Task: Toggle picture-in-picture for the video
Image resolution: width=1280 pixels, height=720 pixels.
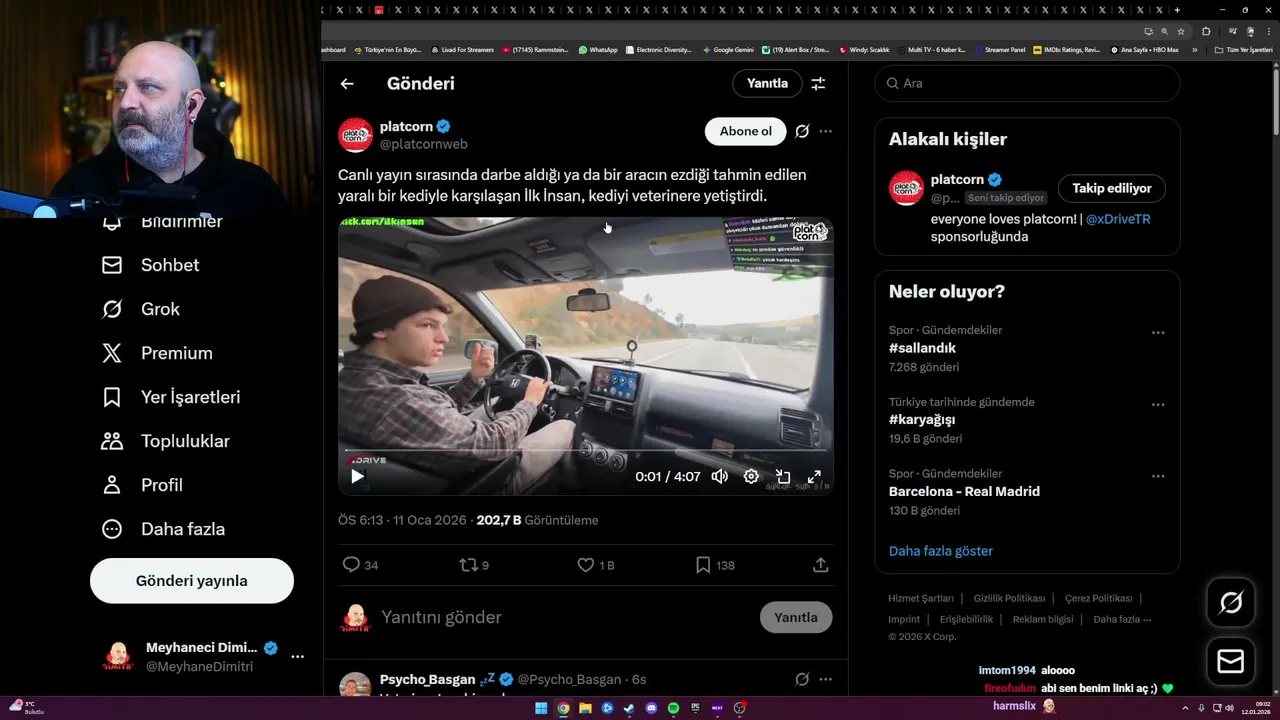Action: pos(783,477)
